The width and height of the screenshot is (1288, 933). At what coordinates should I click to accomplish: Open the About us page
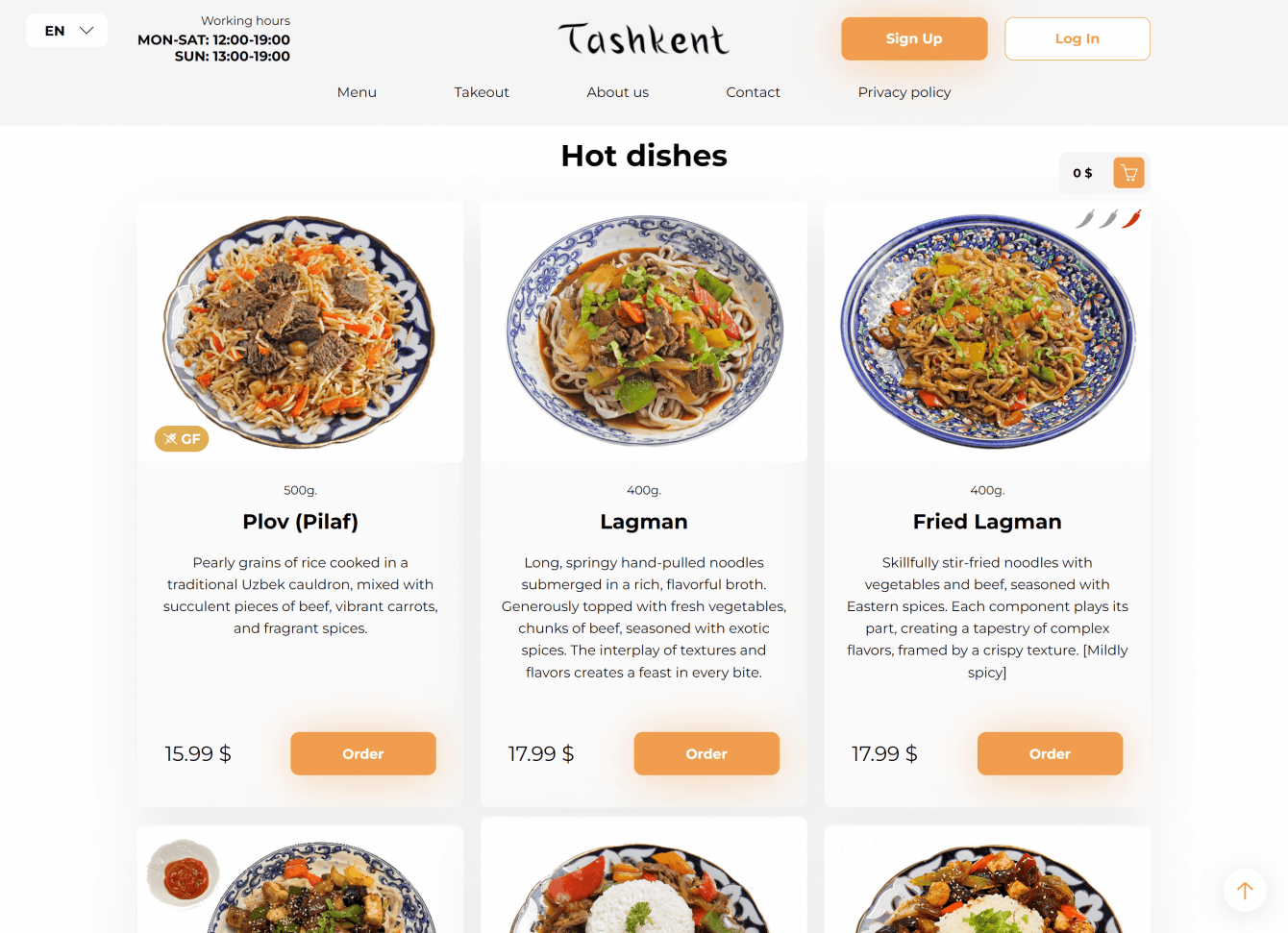[x=618, y=92]
